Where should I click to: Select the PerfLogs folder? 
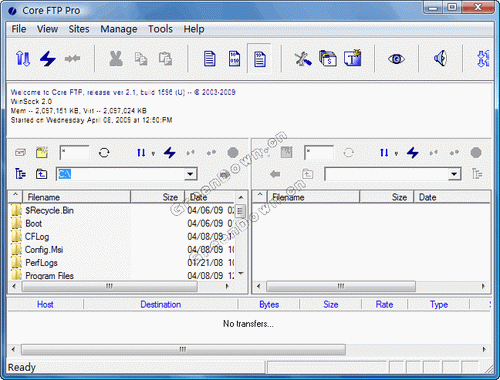point(41,263)
